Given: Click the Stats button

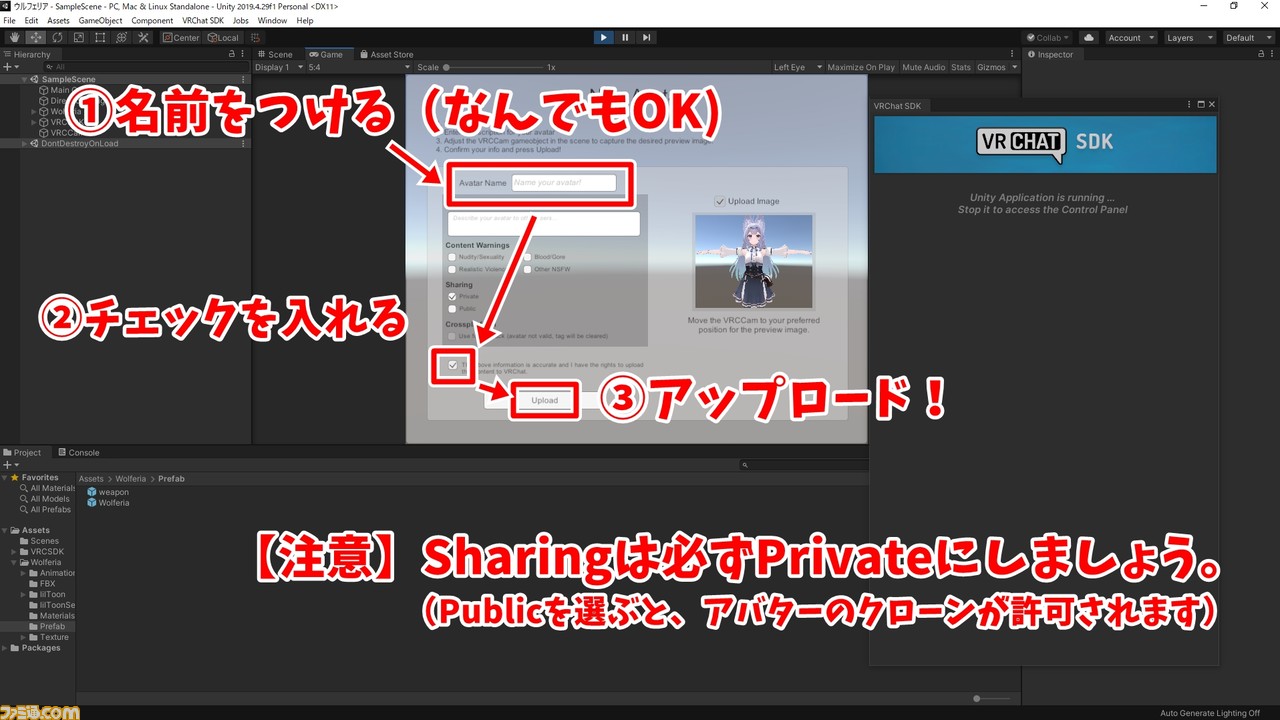Looking at the screenshot, I should point(961,67).
